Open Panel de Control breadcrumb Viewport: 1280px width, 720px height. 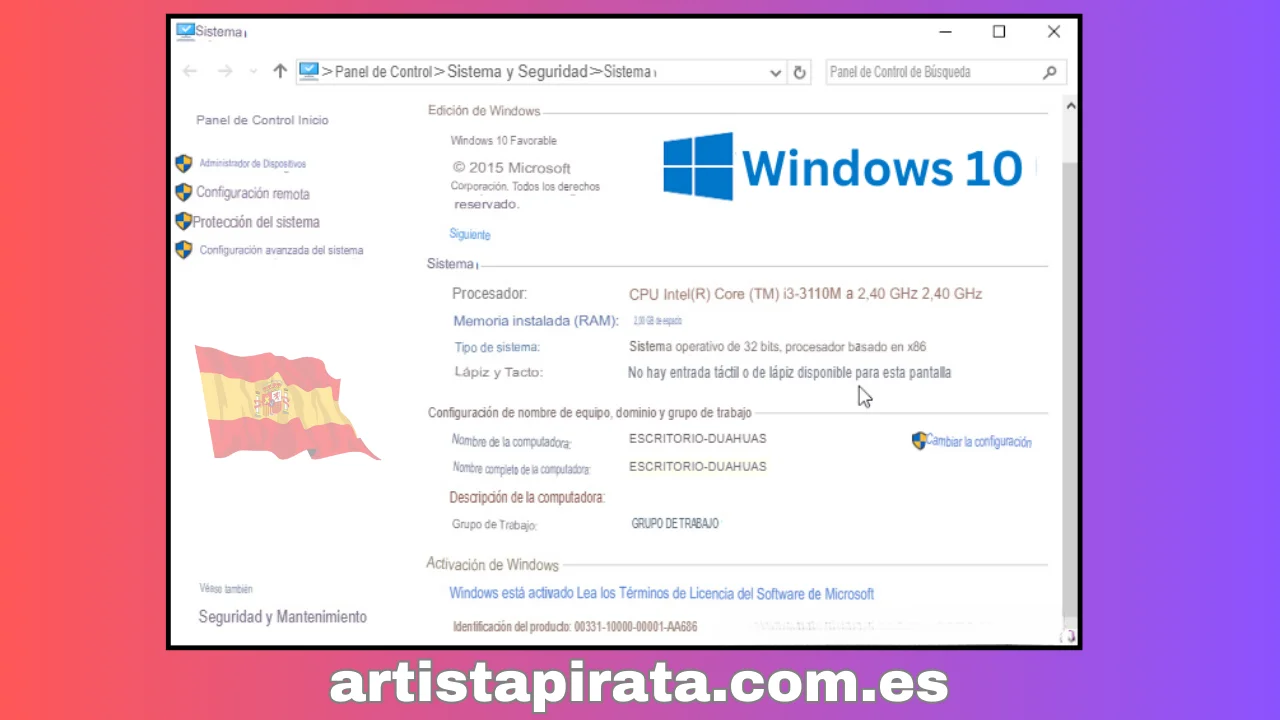[x=383, y=72]
